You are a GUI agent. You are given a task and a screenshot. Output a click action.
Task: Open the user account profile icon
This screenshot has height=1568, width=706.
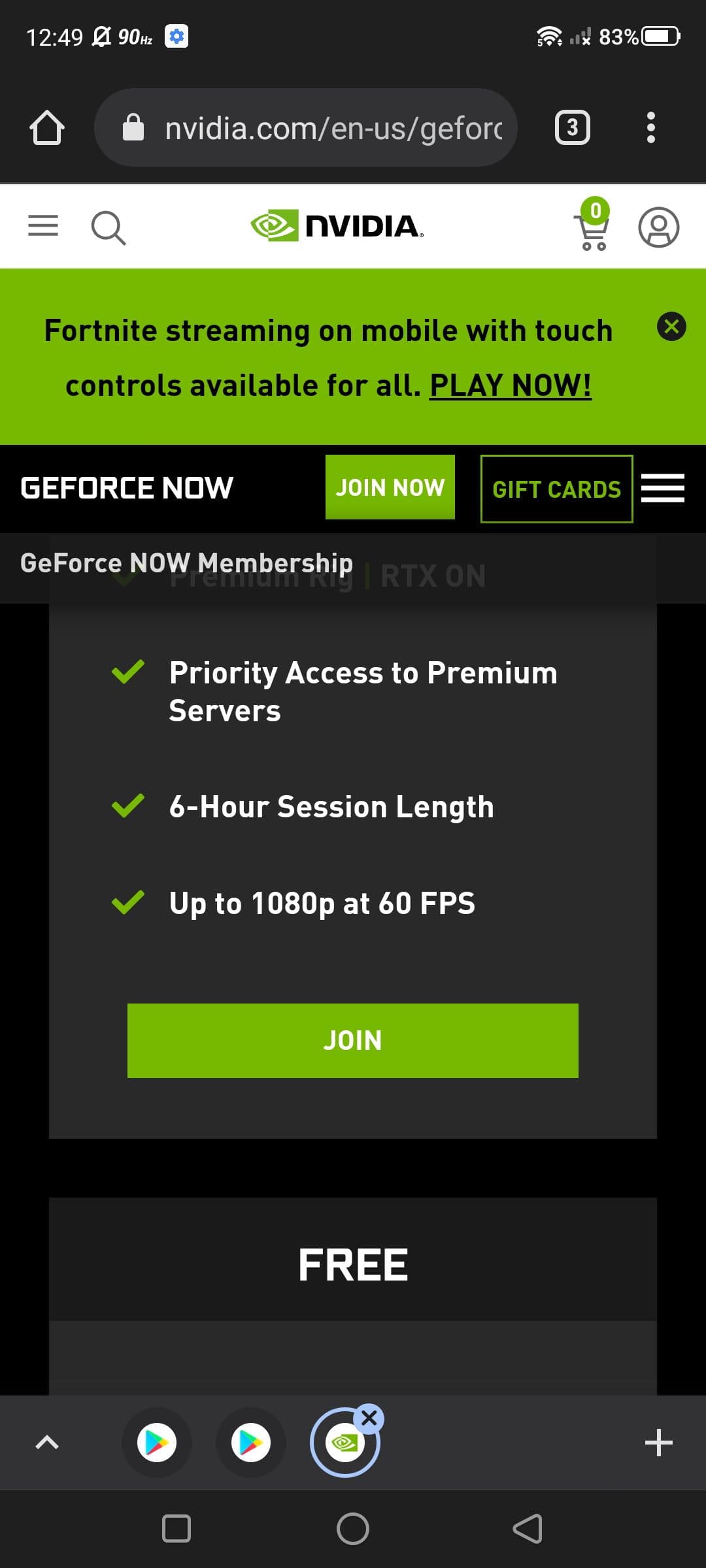tap(658, 227)
